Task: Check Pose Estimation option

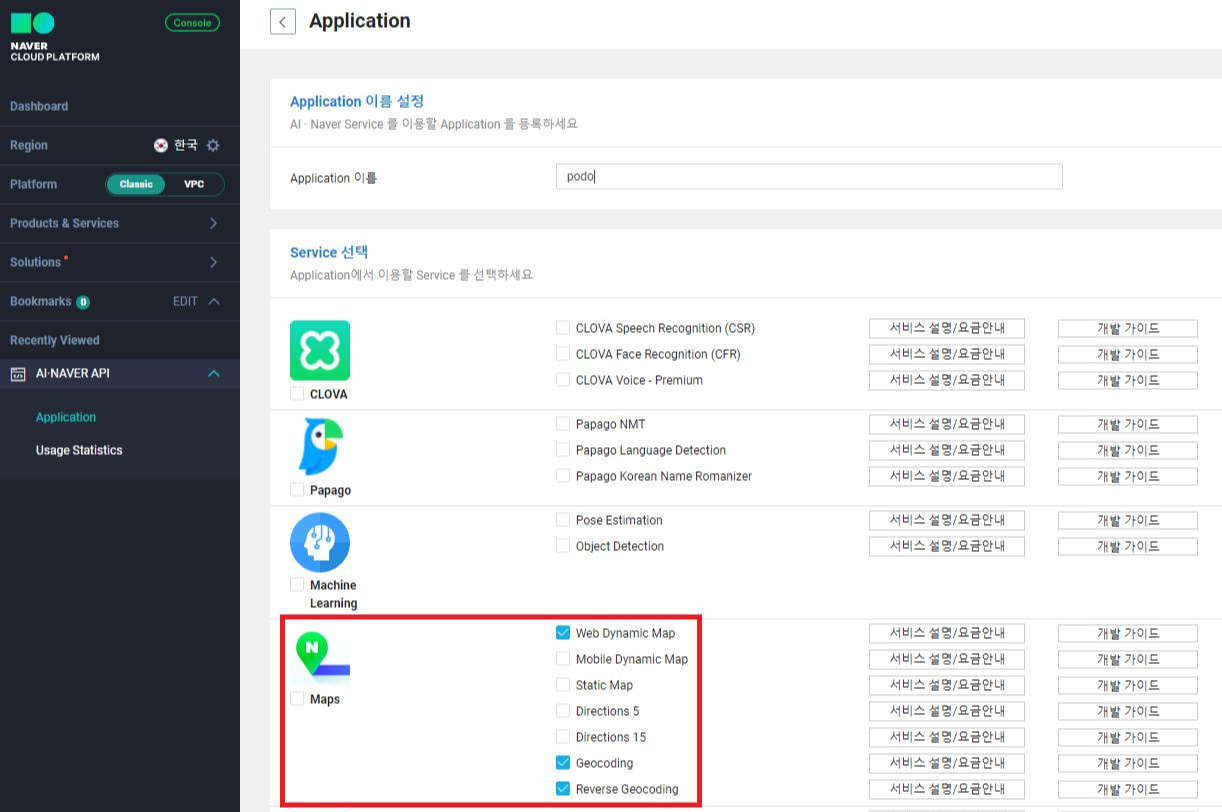Action: tap(563, 520)
